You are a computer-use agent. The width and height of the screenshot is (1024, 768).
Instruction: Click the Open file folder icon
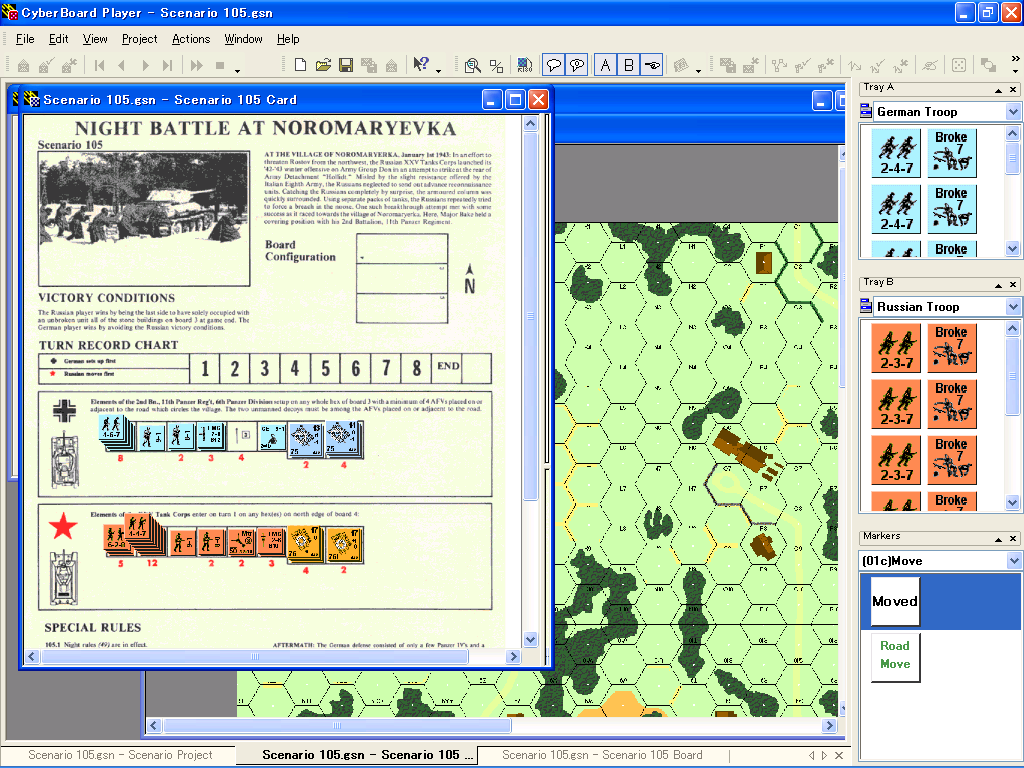point(323,65)
